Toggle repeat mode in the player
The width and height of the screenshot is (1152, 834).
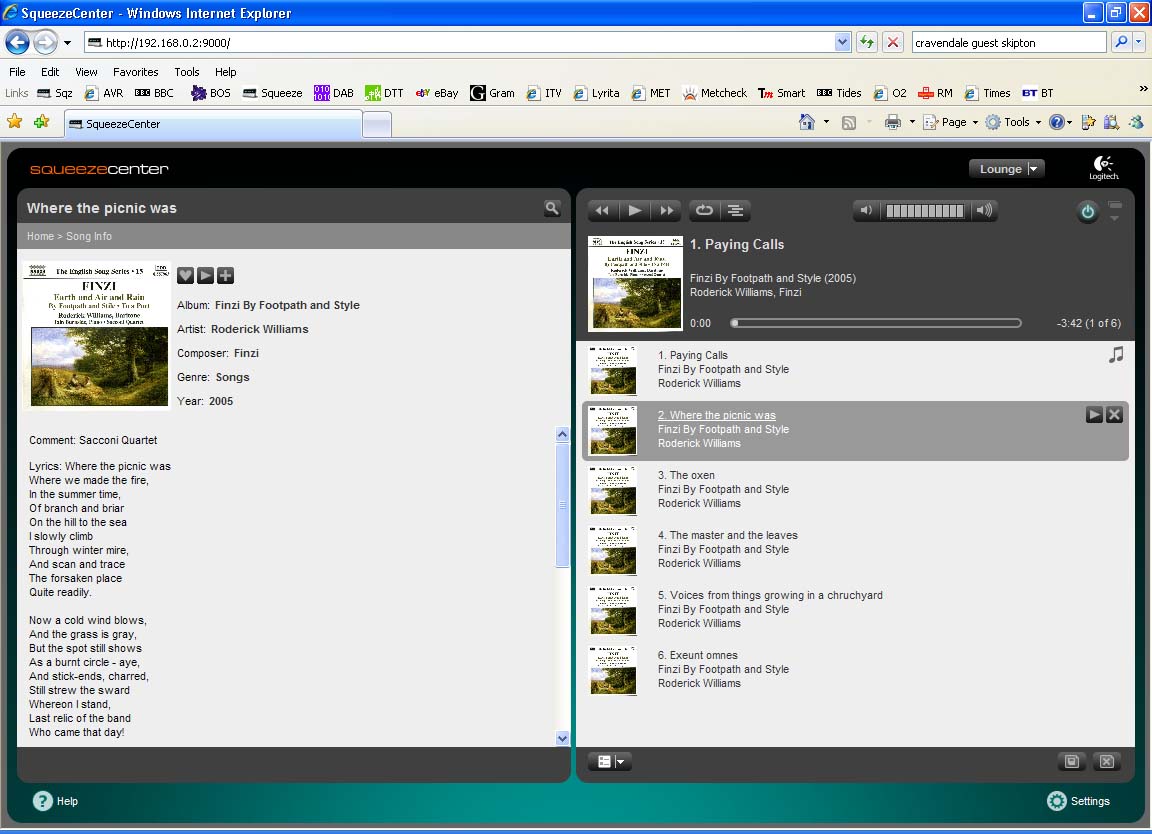(704, 210)
